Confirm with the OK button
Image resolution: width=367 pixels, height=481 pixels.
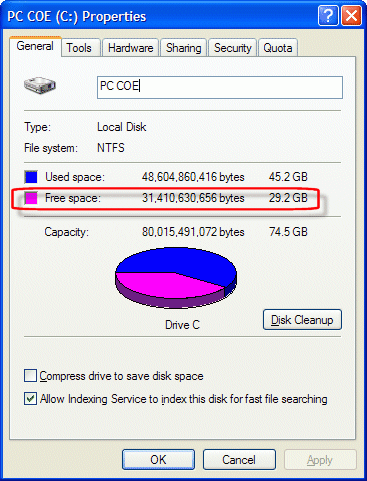click(158, 459)
